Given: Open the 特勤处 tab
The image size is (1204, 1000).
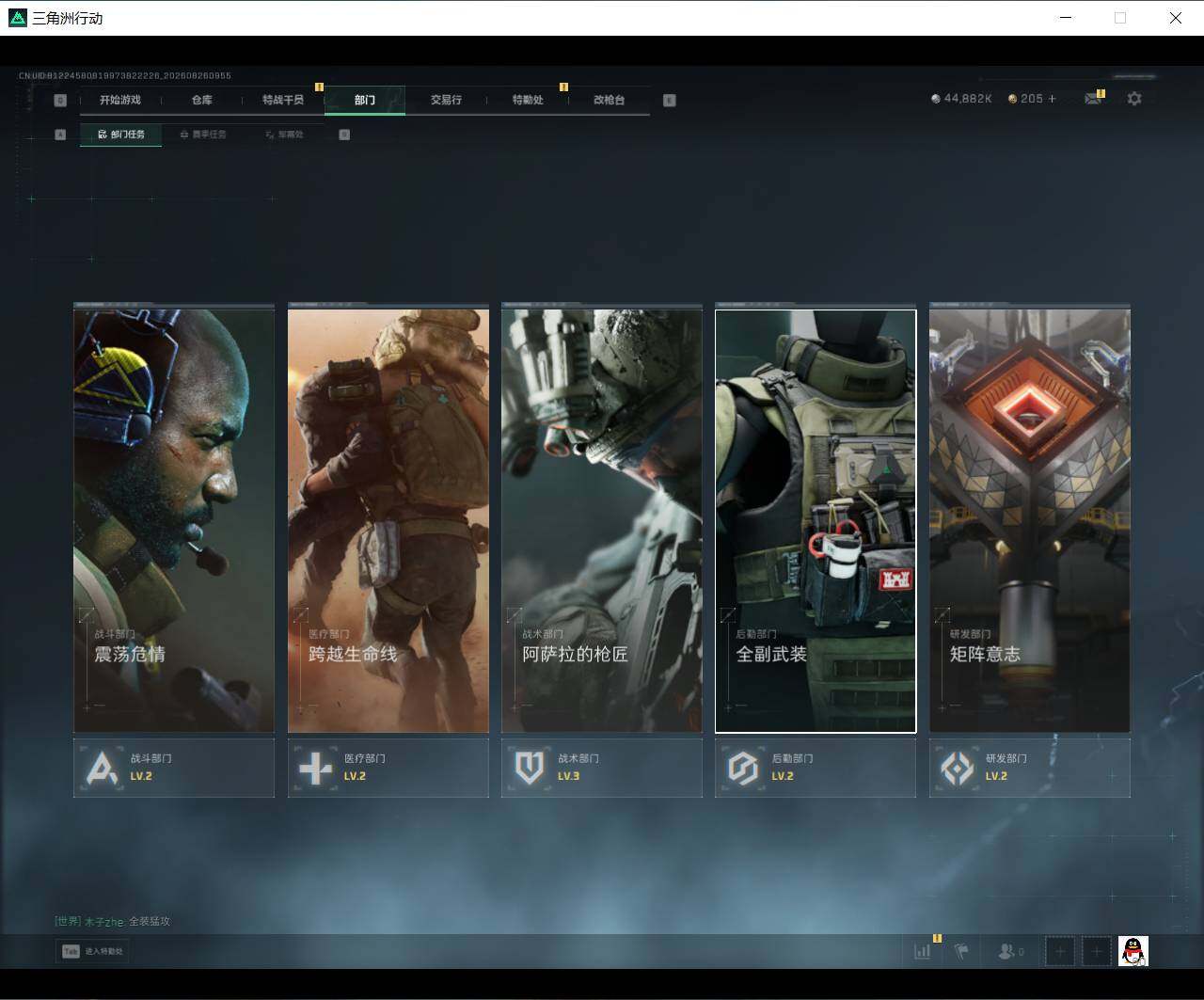Looking at the screenshot, I should 528,100.
